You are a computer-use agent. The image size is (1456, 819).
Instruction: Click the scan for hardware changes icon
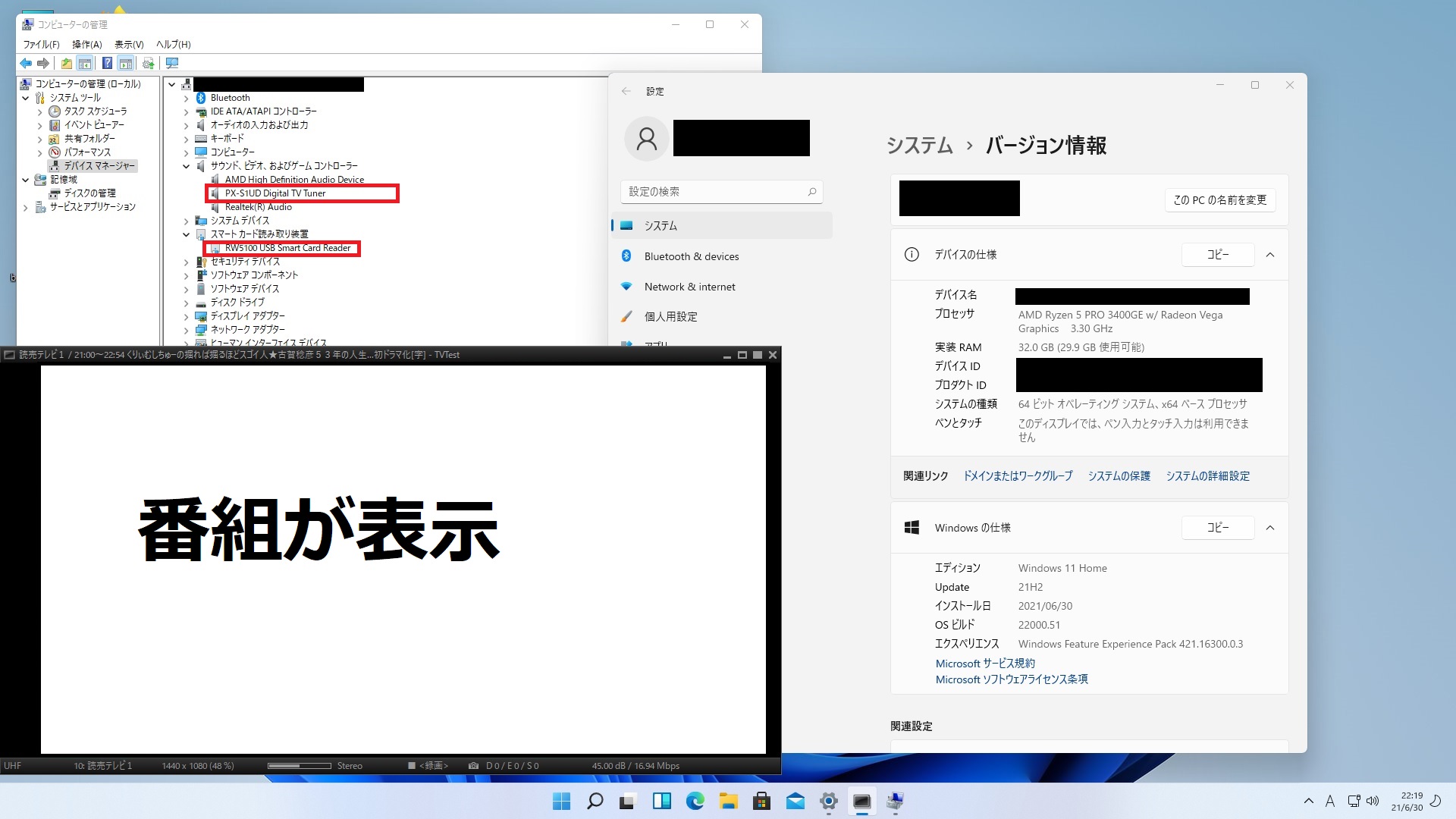point(172,63)
